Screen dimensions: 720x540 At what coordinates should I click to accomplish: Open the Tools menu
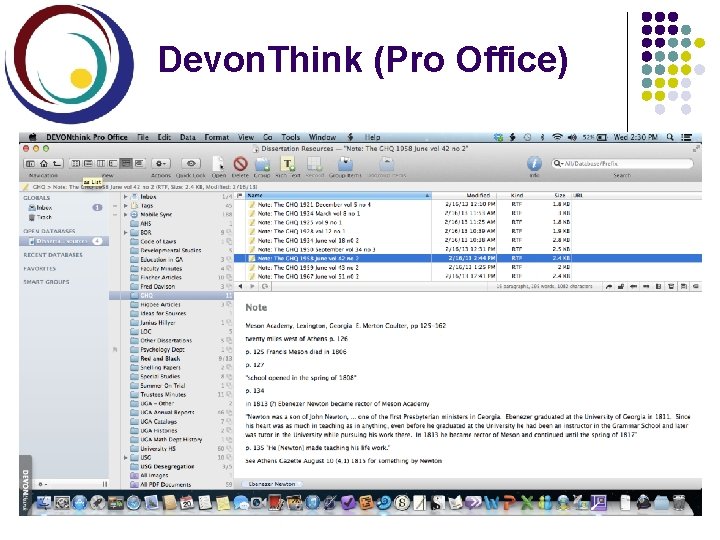coord(290,137)
